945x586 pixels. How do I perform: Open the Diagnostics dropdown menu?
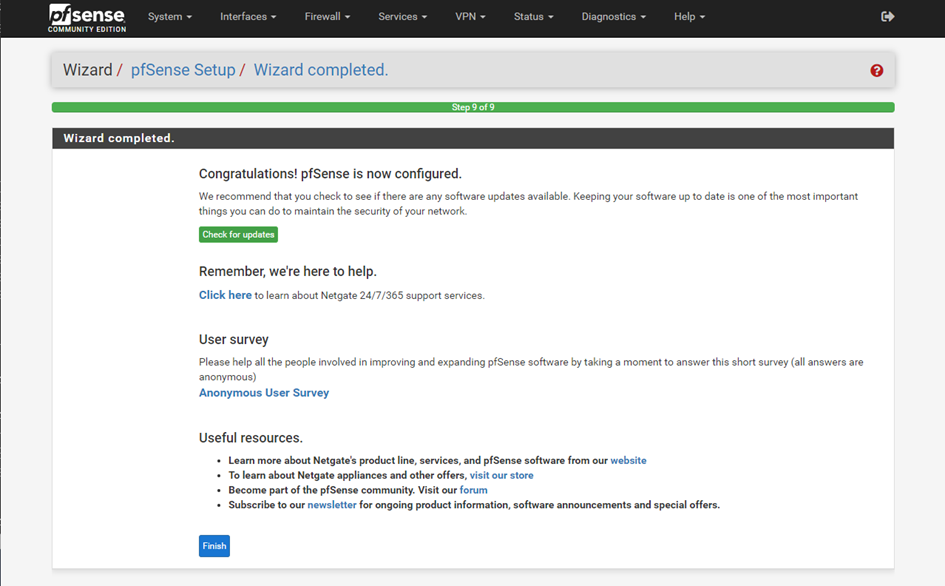coord(614,17)
